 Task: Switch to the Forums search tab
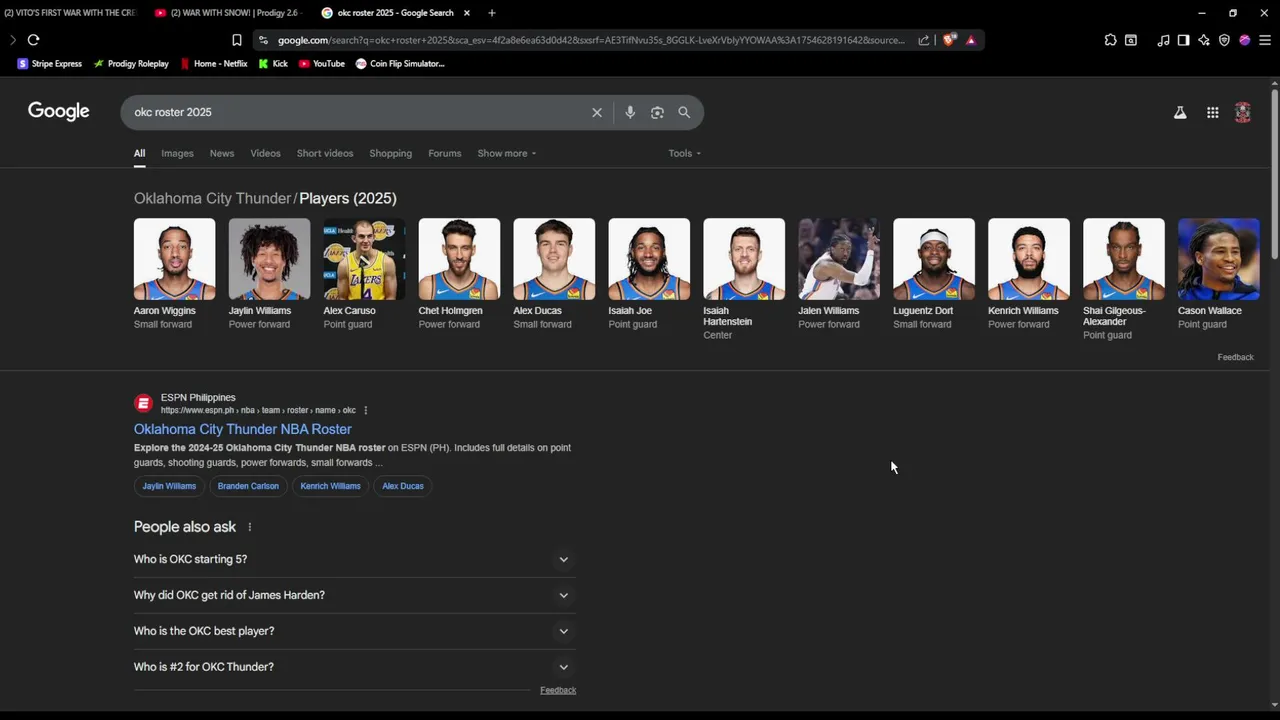click(445, 153)
